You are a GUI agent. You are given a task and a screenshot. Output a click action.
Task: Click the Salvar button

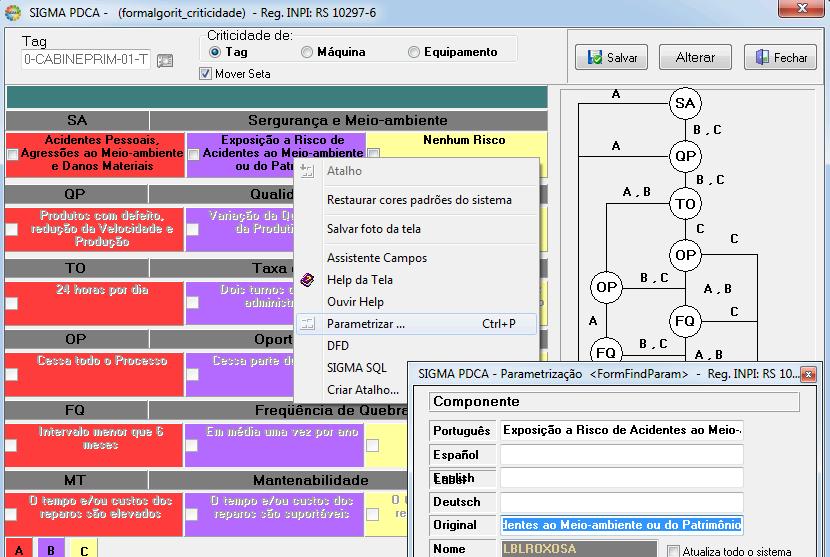tap(611, 57)
